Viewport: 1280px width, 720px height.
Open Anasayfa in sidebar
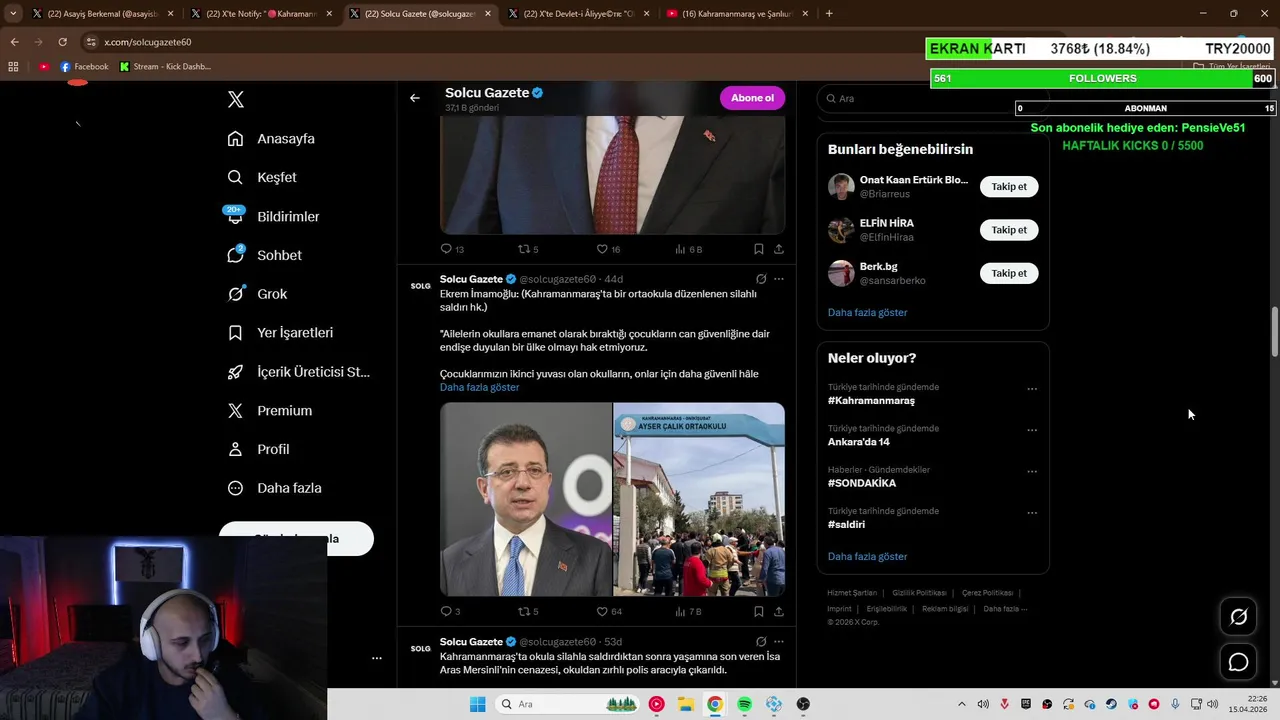click(271, 139)
